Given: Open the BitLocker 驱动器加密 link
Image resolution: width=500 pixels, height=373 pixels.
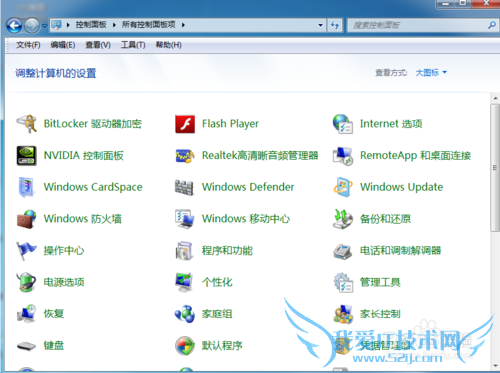Looking at the screenshot, I should (x=93, y=124).
